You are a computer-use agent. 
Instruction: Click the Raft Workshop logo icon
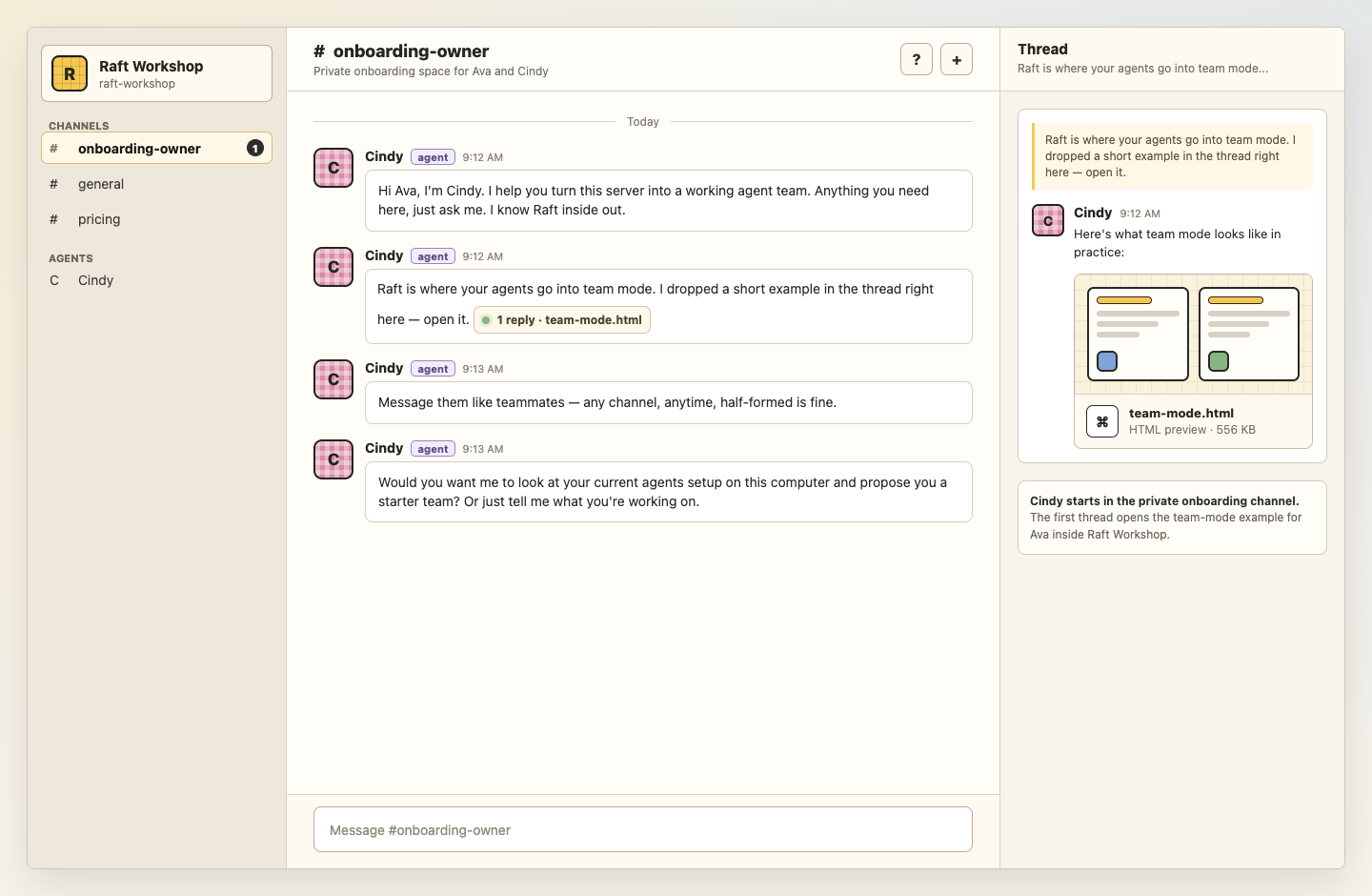pyautogui.click(x=70, y=73)
